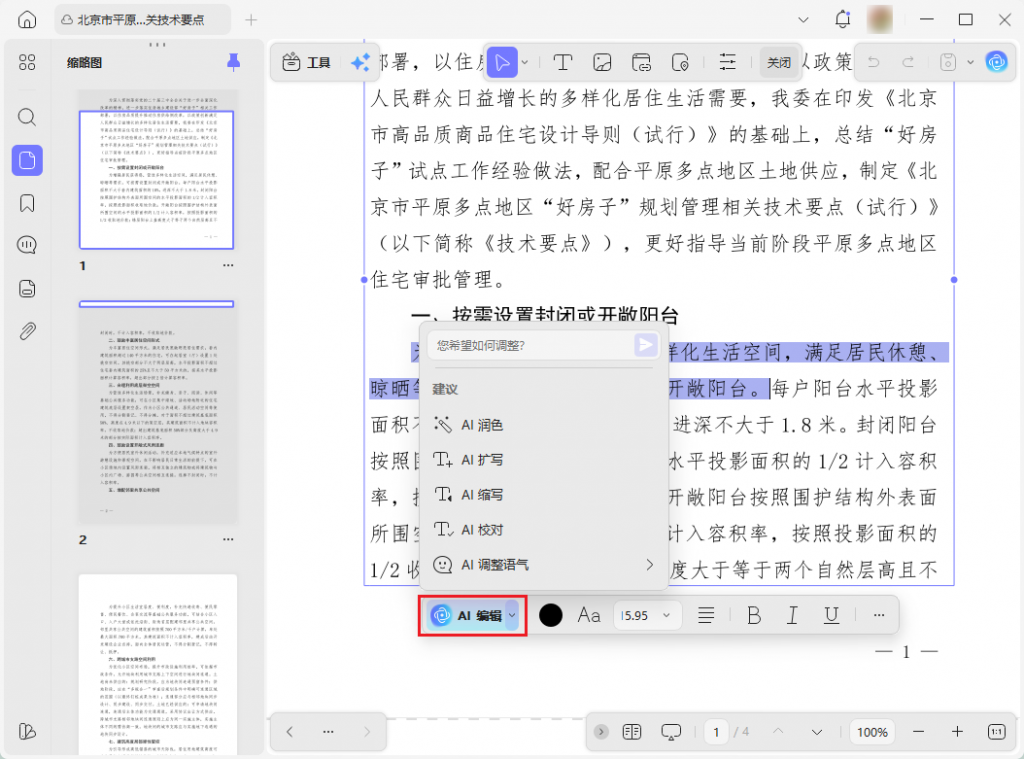Open the attachments paperclip icon
Viewport: 1024px width, 759px height.
coord(27,331)
